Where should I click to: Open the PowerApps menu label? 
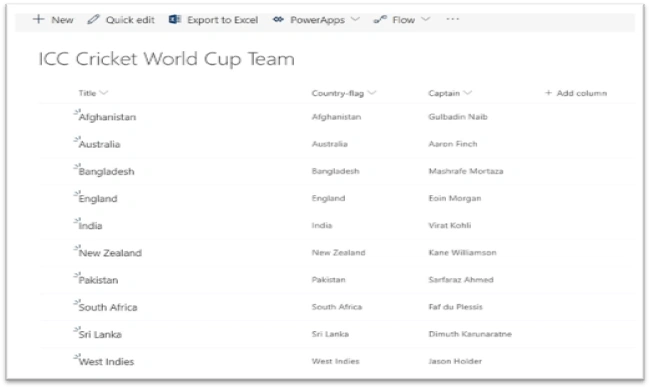(x=317, y=20)
